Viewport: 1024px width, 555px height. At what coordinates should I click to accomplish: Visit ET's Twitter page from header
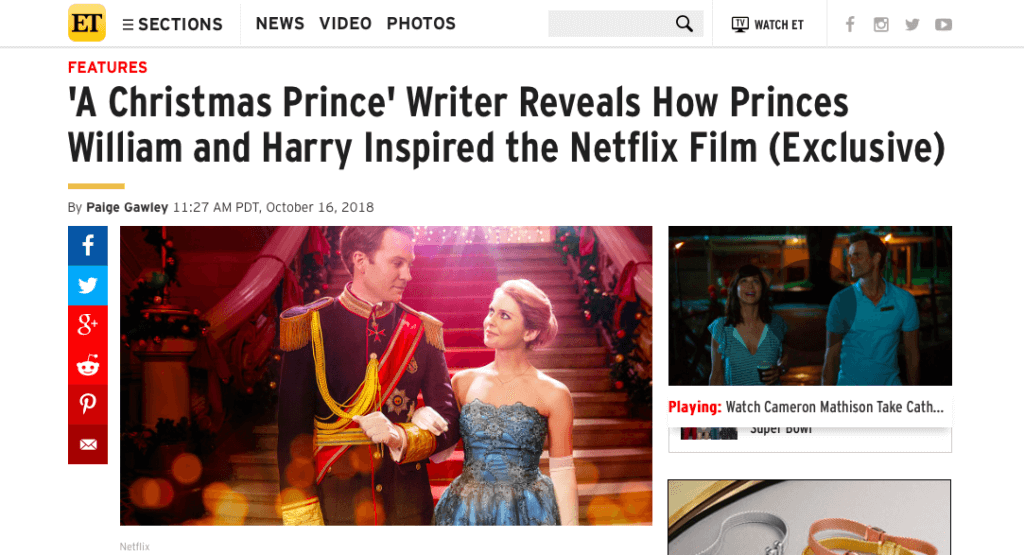912,24
